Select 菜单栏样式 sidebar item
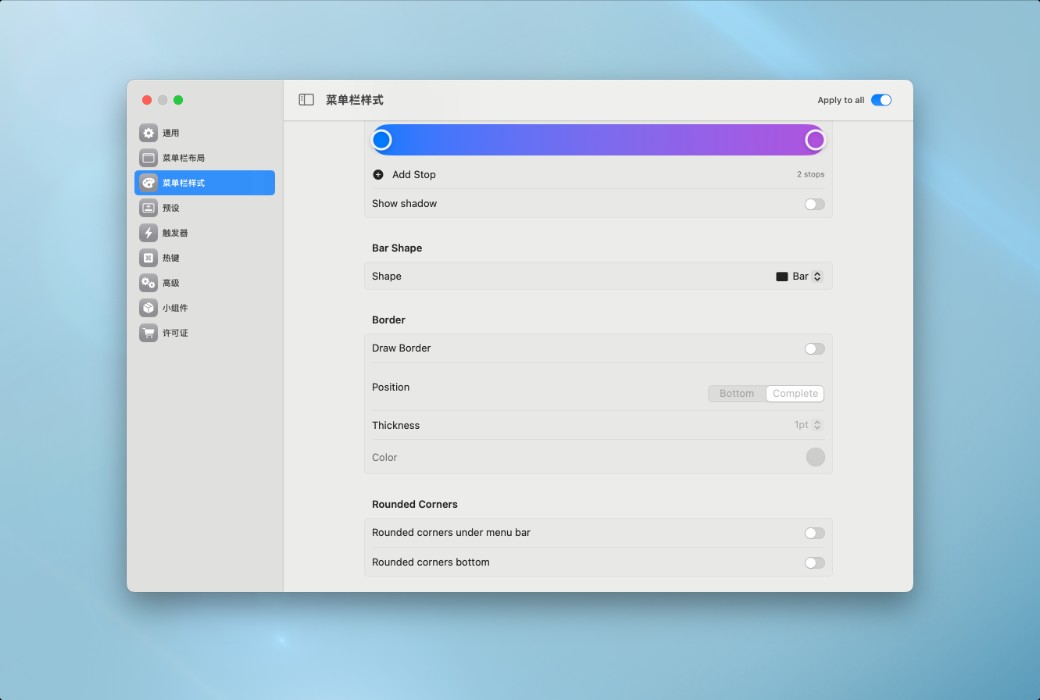Viewport: 1040px width, 700px height. tap(204, 182)
